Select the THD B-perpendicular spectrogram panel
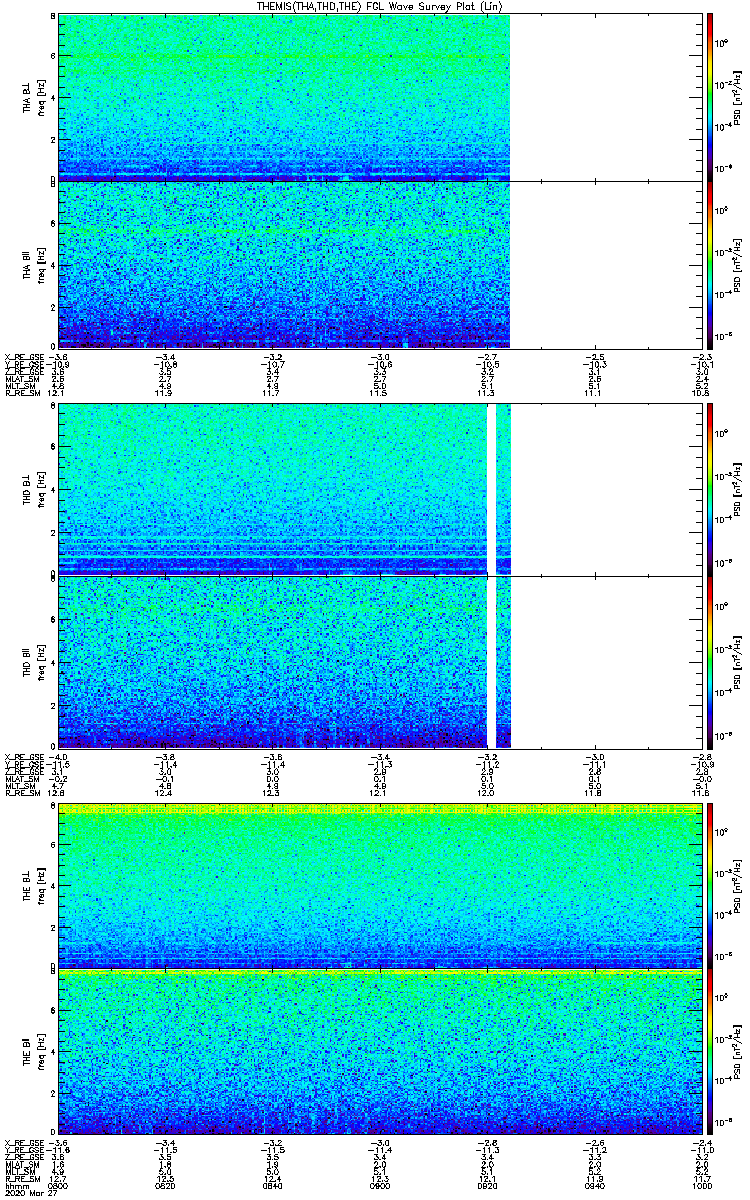The width and height of the screenshot is (750, 1200). pyautogui.click(x=380, y=489)
